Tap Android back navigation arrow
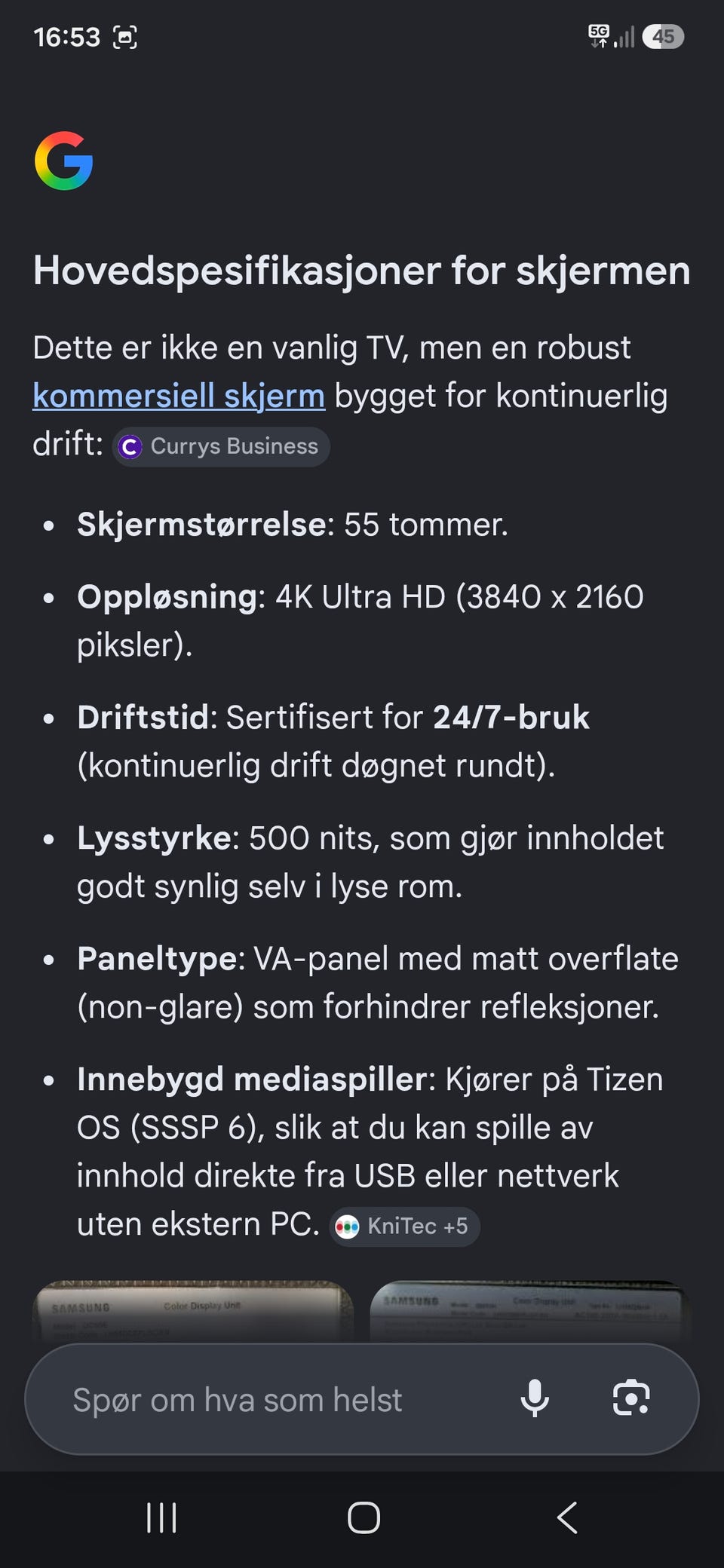The height and width of the screenshot is (1568, 724). [x=567, y=1517]
